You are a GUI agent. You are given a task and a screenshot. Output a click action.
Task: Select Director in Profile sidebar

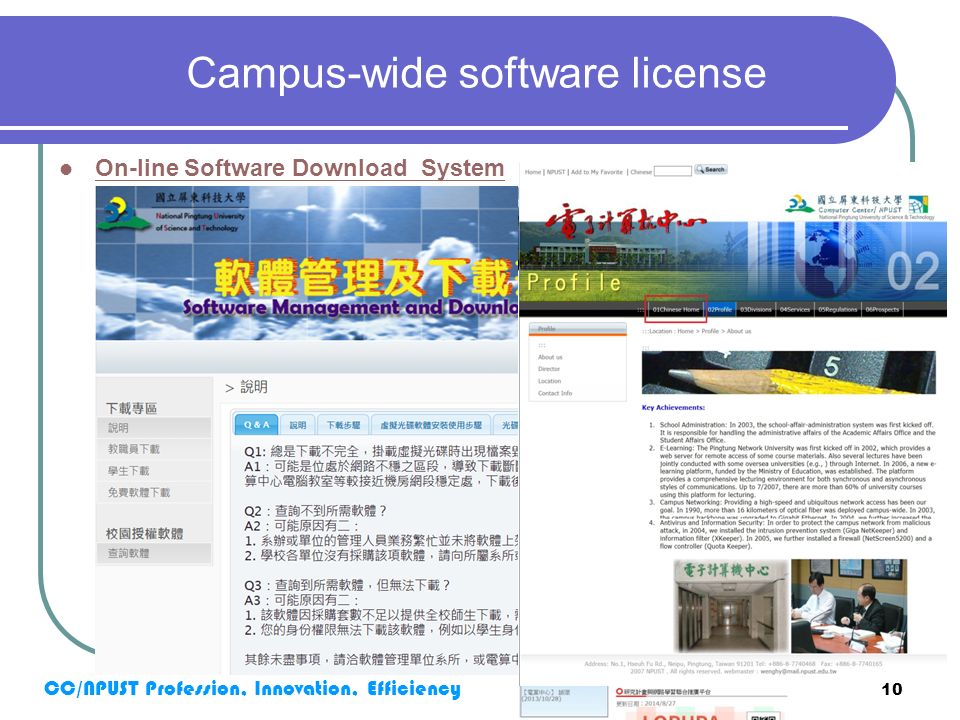coord(549,369)
